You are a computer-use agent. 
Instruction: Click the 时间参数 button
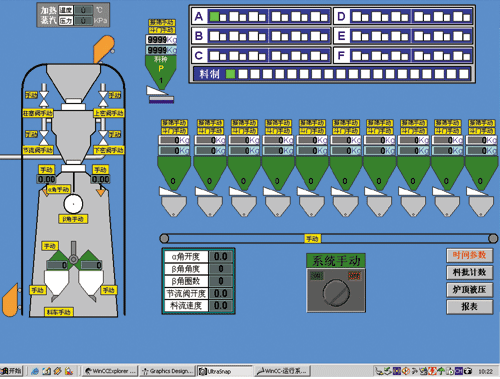tap(469, 256)
